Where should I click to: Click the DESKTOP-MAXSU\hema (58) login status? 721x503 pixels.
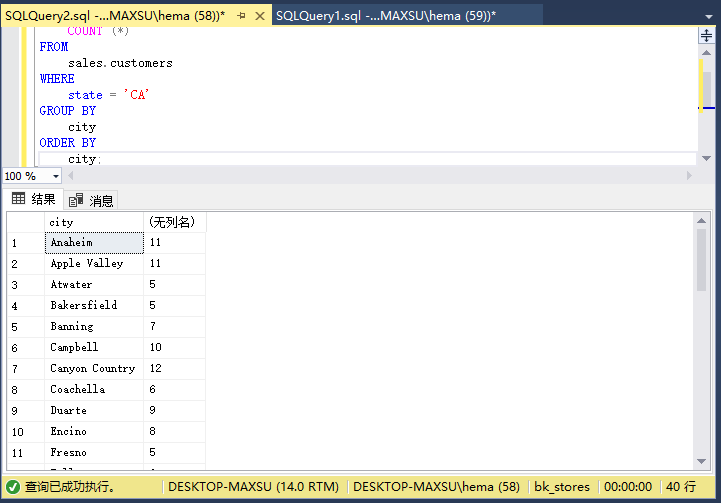pyautogui.click(x=436, y=486)
